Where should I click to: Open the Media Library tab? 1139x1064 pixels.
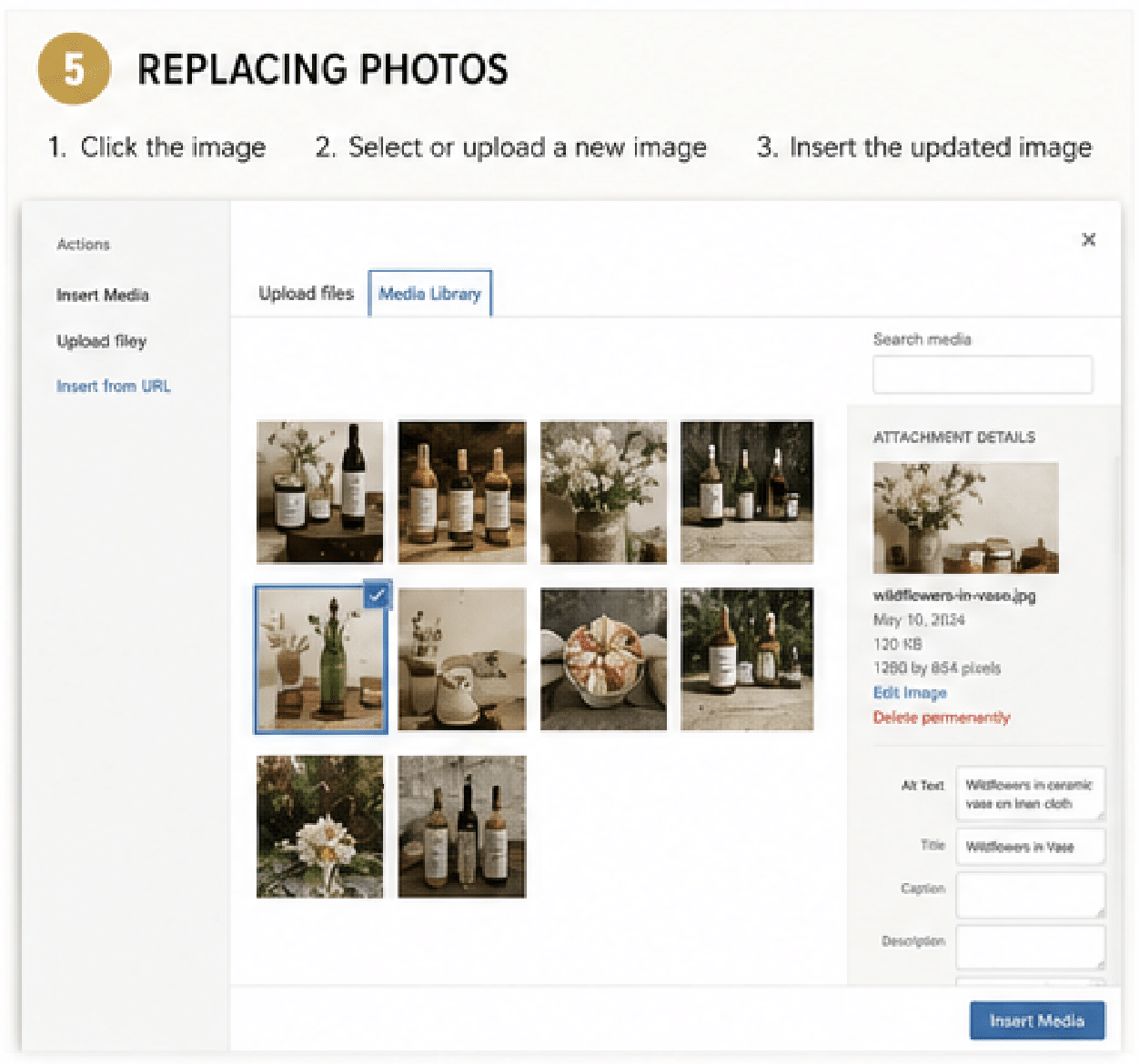(429, 294)
